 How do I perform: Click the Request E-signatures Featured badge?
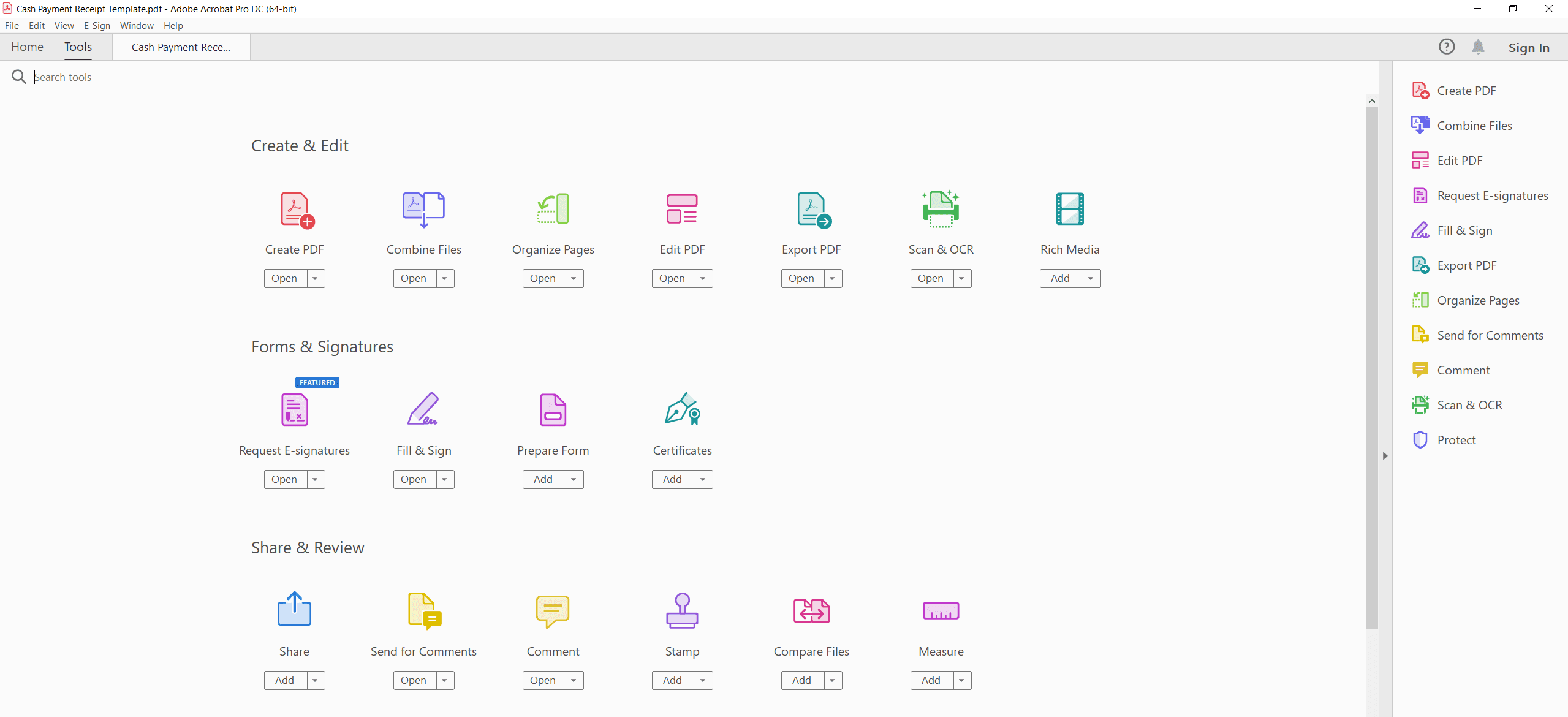[x=317, y=382]
